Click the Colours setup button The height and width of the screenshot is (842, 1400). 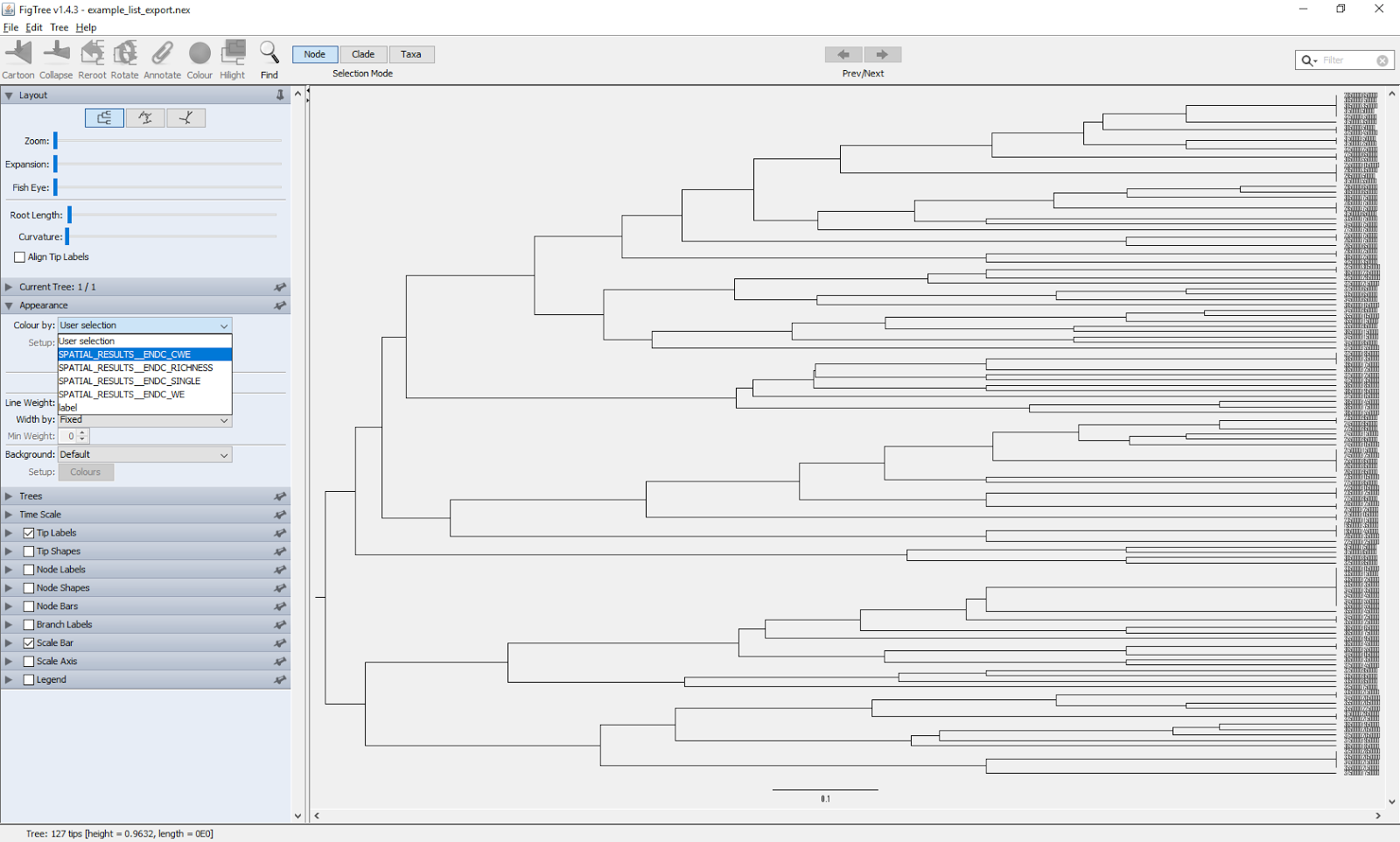point(85,472)
